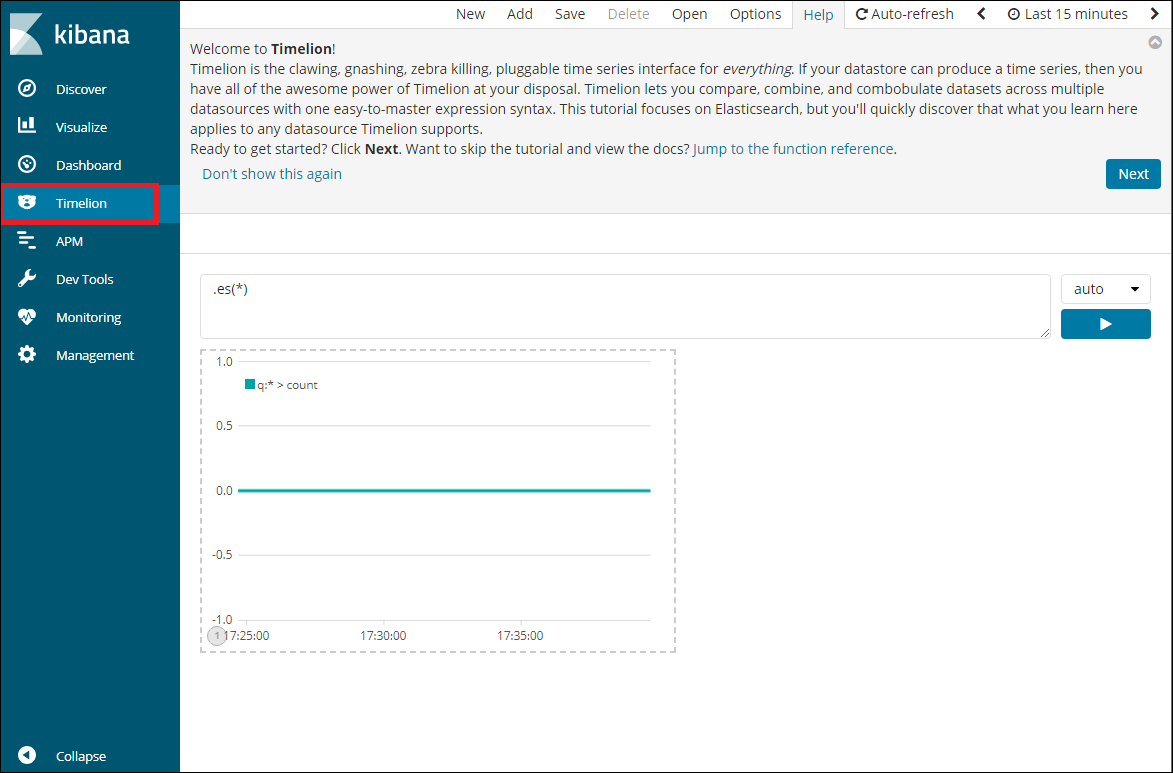Open Discover via compass icon

point(28,89)
